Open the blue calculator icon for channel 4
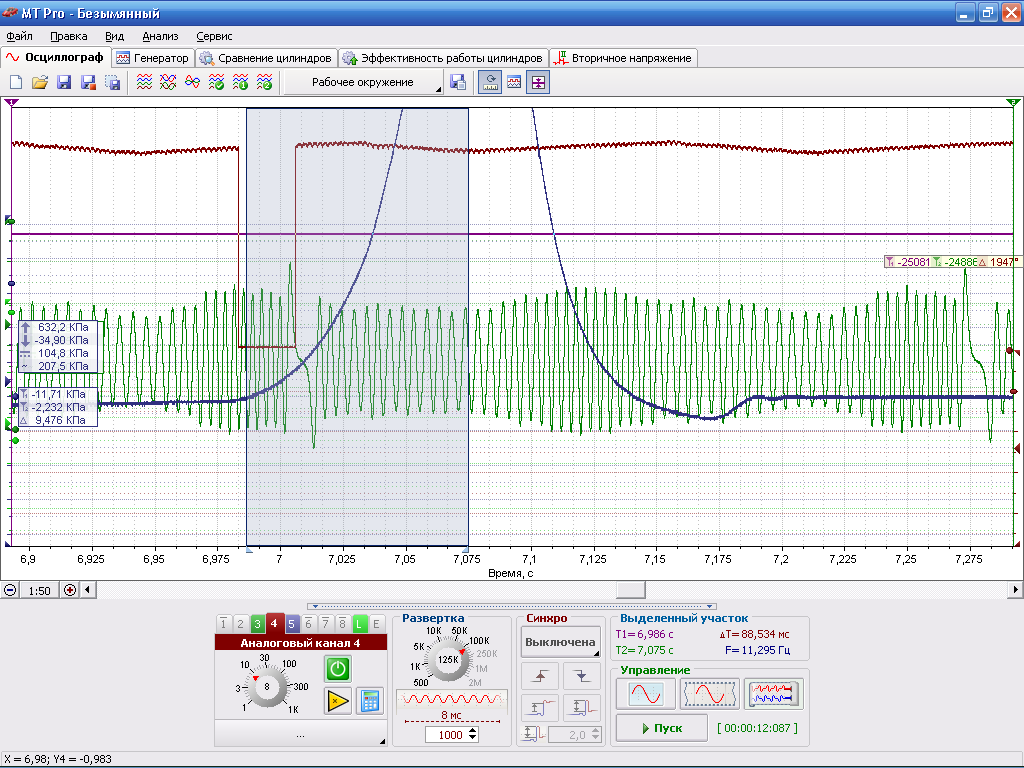Viewport: 1024px width, 768px height. (x=370, y=701)
